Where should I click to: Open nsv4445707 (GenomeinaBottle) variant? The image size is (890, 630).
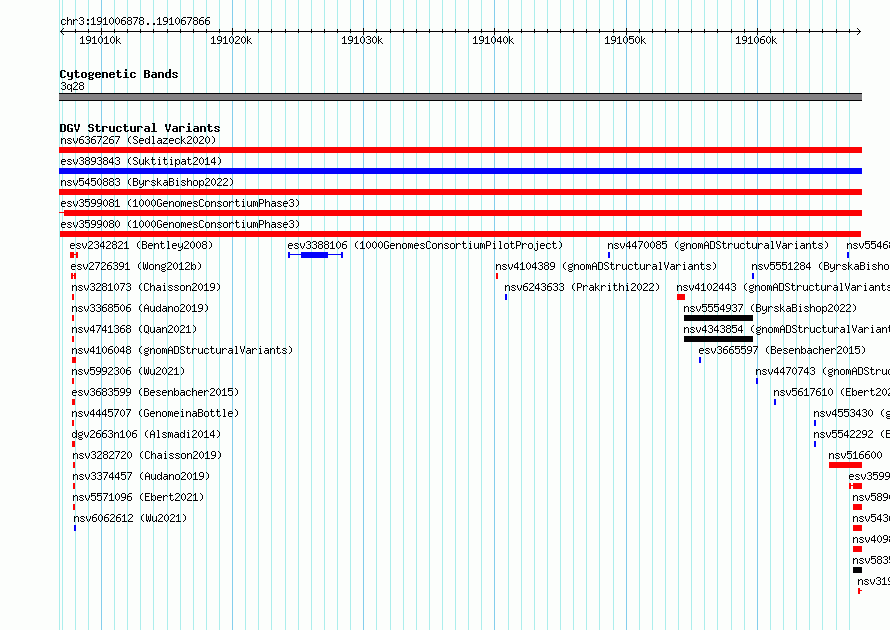[156, 413]
